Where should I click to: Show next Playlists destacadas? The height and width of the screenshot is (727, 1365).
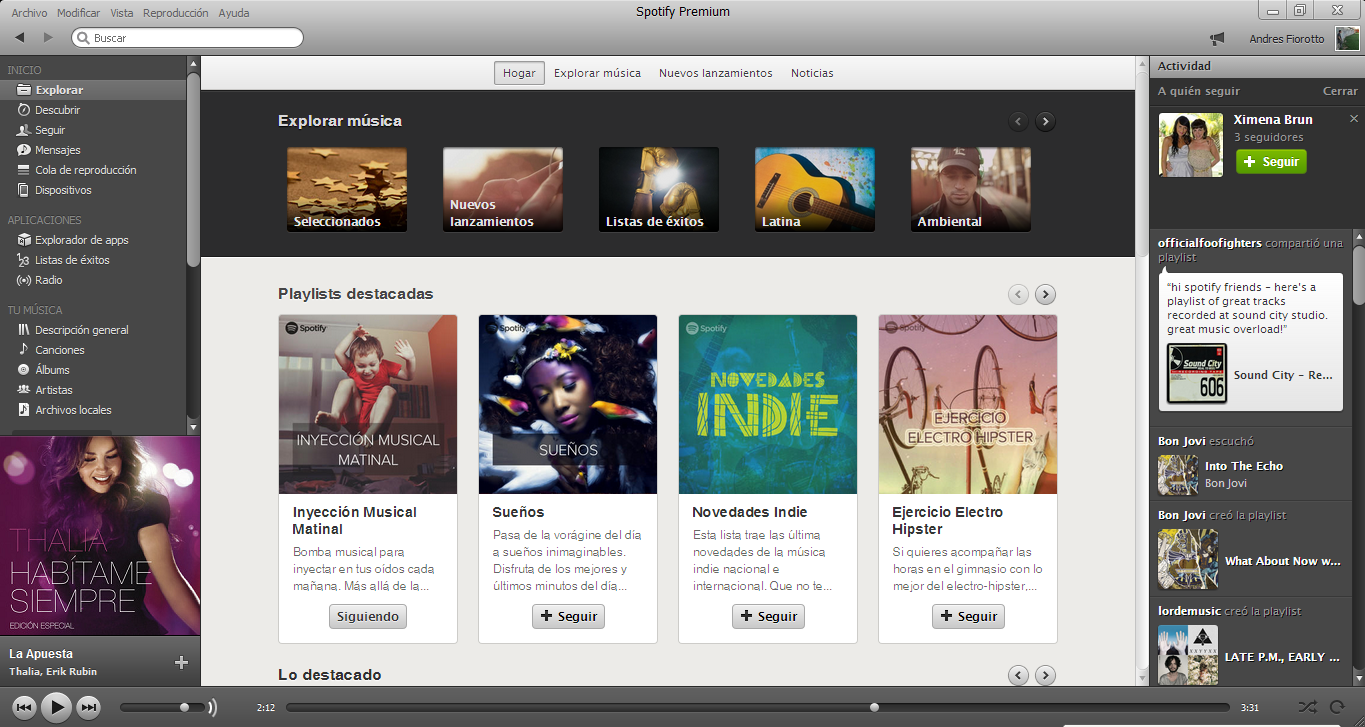(x=1045, y=294)
